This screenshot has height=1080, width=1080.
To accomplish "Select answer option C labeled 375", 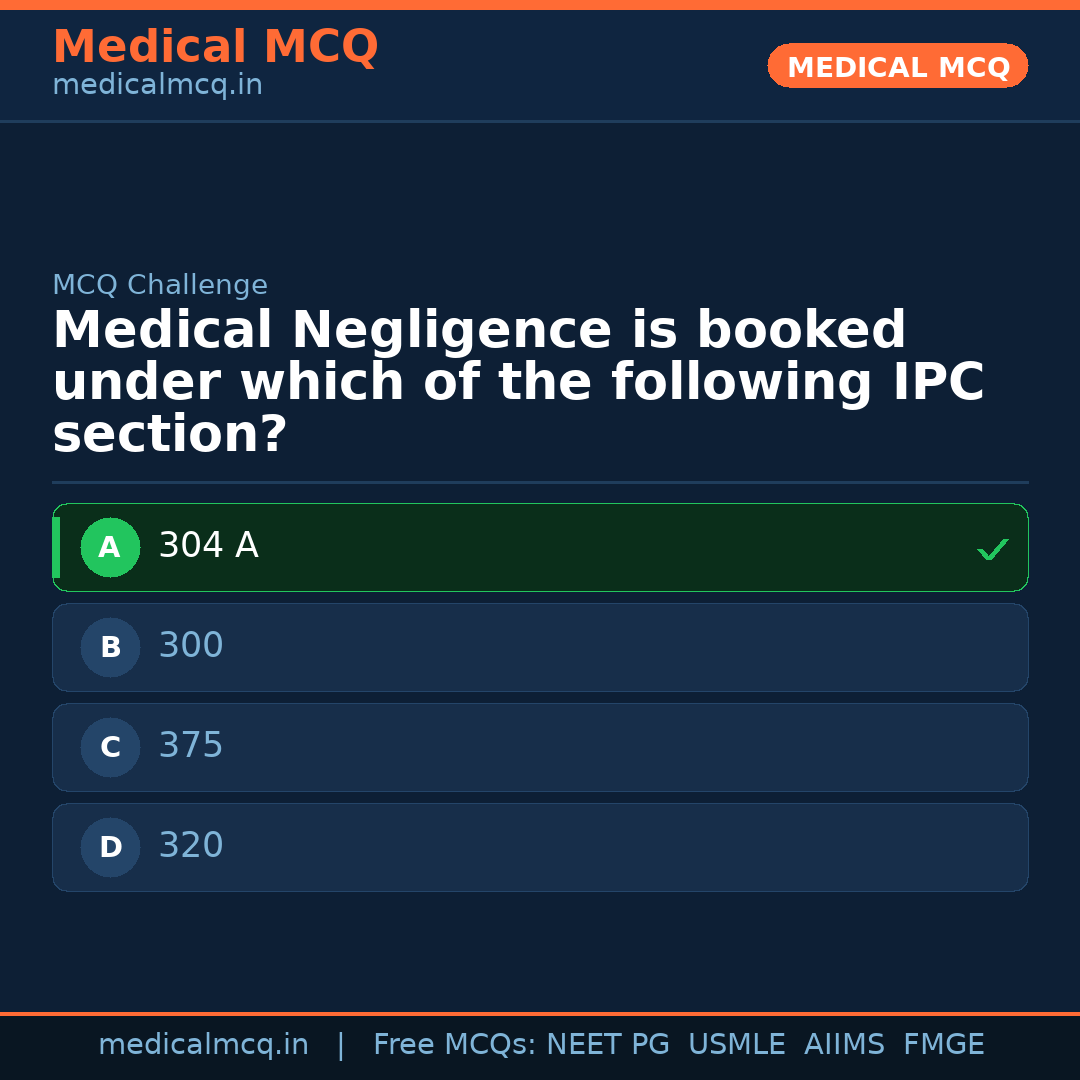I will pyautogui.click(x=540, y=747).
